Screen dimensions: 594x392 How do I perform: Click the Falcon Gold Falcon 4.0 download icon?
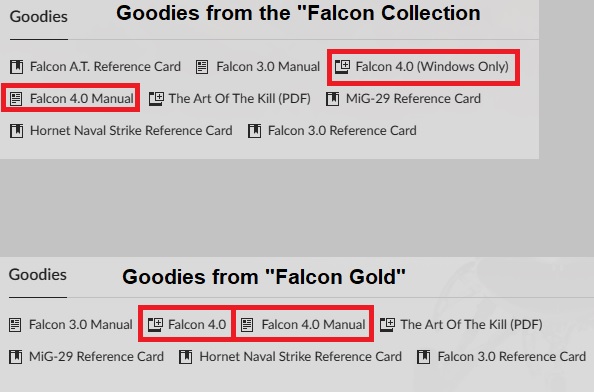coord(155,325)
